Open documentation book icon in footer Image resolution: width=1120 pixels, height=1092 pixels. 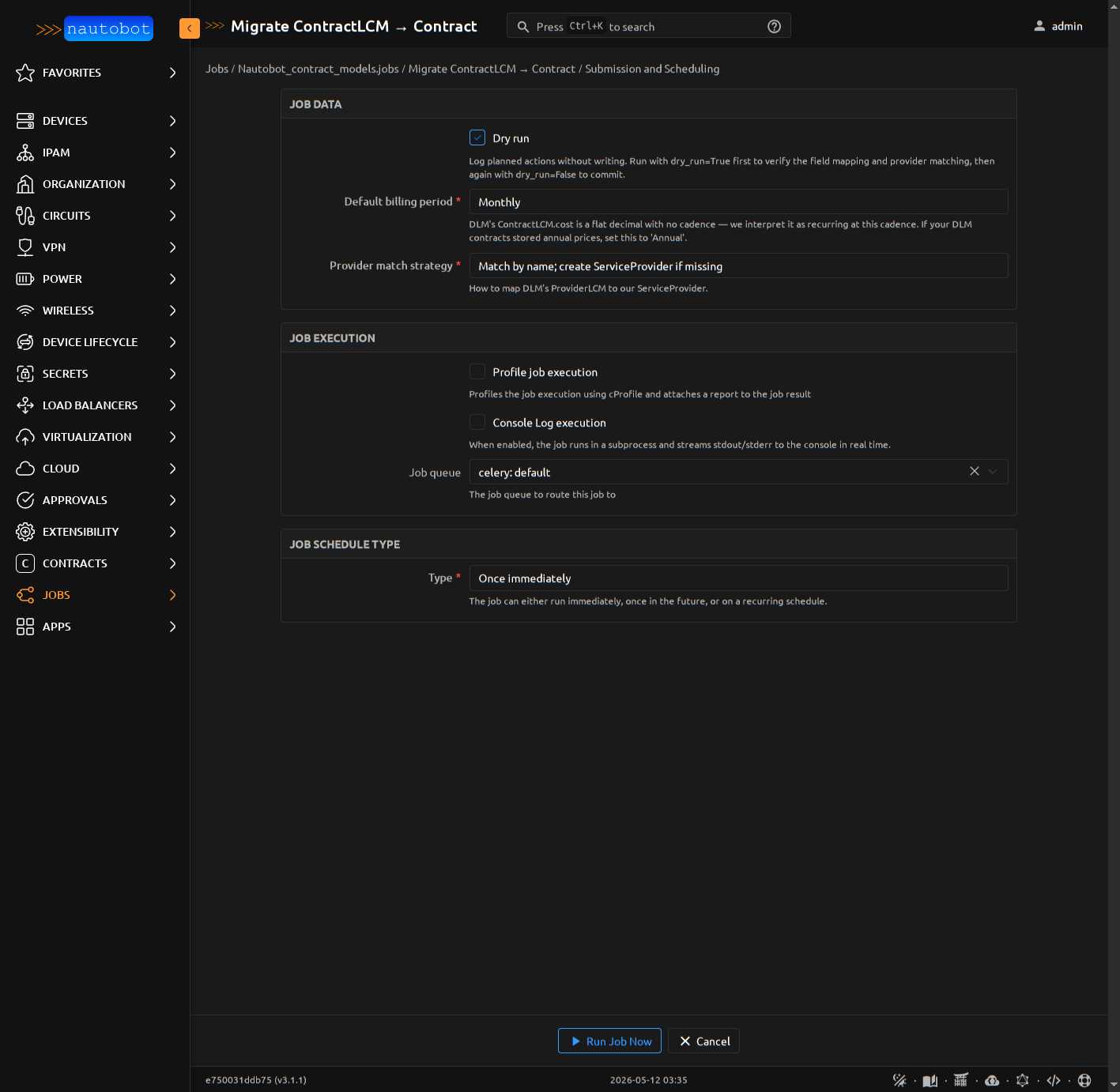pyautogui.click(x=930, y=1080)
